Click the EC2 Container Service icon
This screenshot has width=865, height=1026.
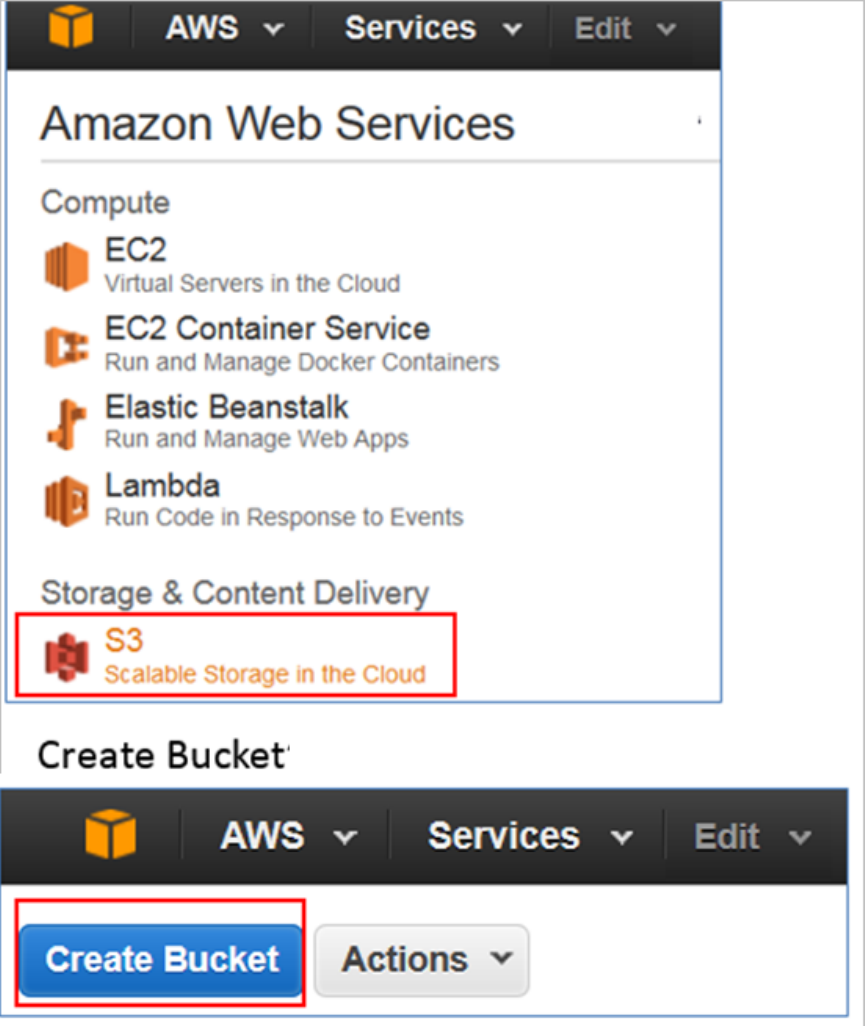(x=67, y=346)
